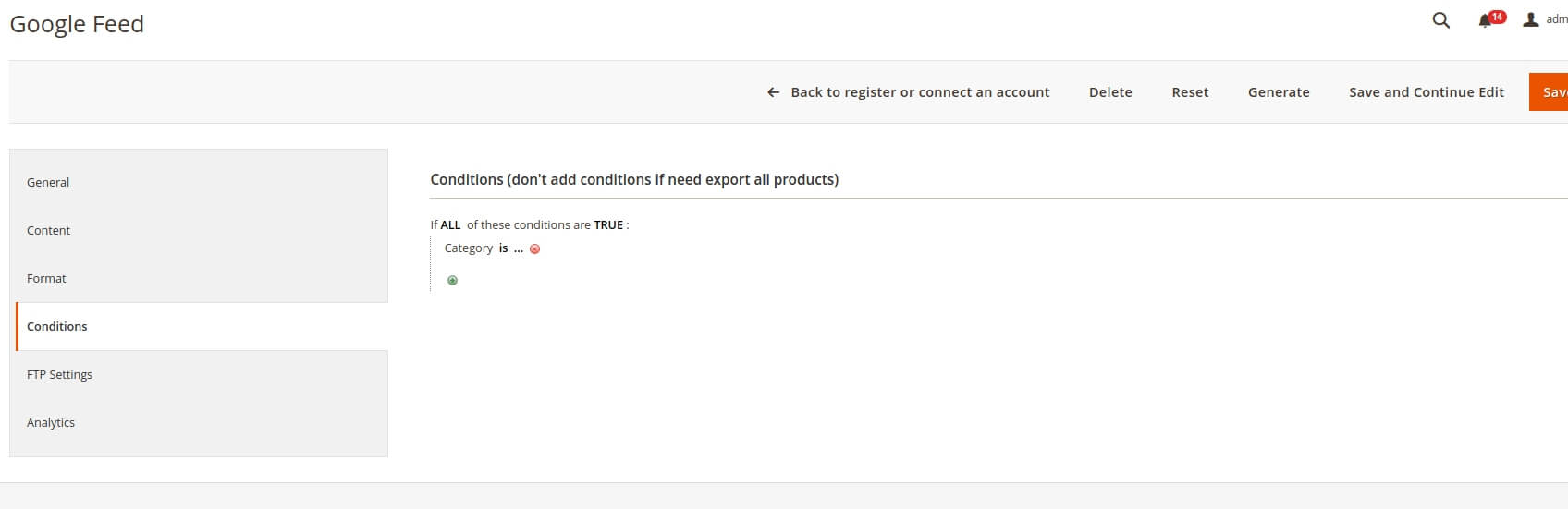Click the back arrow icon in toolbar
Viewport: 1568px width, 509px height.
[773, 92]
